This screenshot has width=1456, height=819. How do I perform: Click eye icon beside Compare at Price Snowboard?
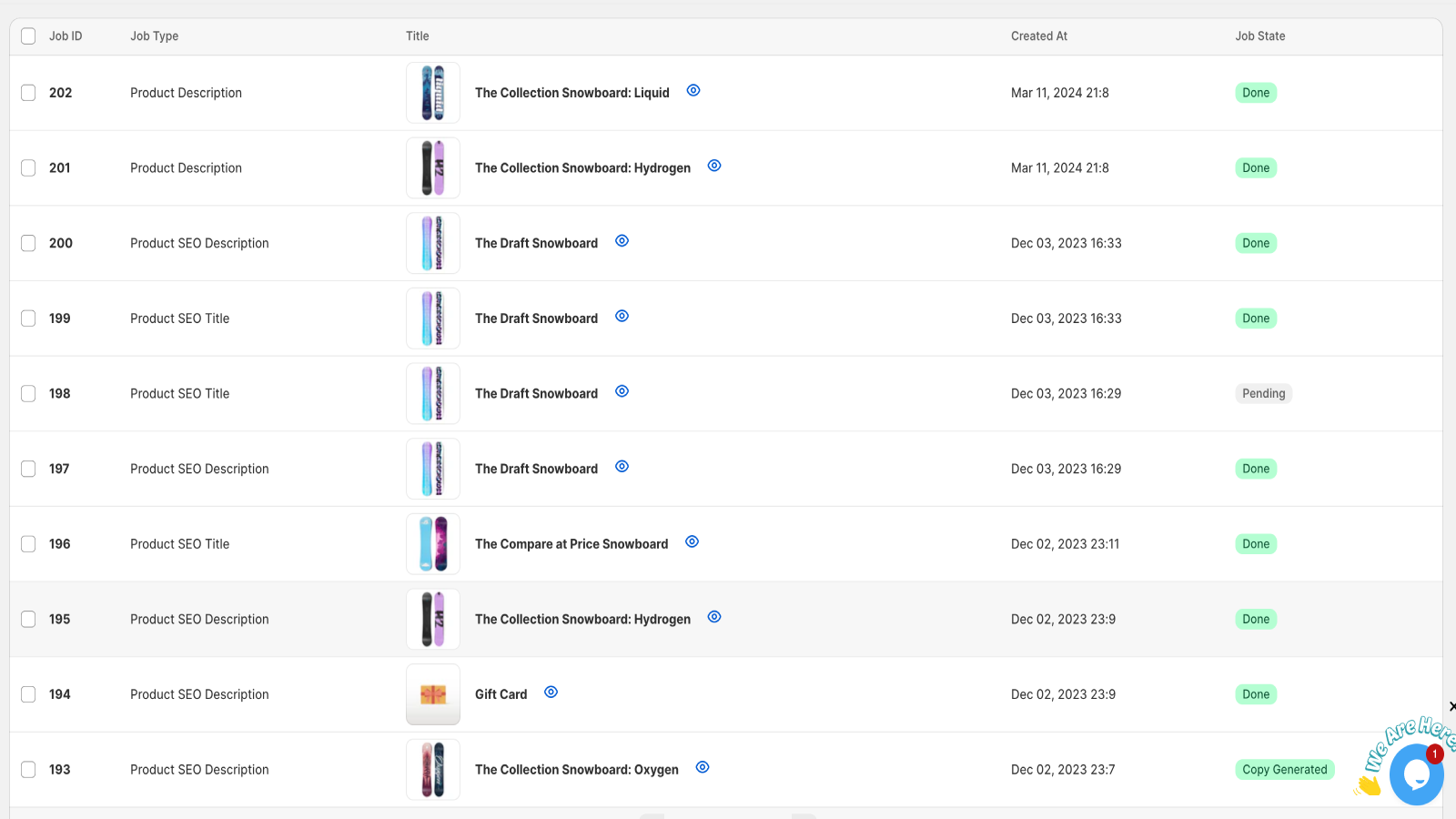pyautogui.click(x=693, y=542)
